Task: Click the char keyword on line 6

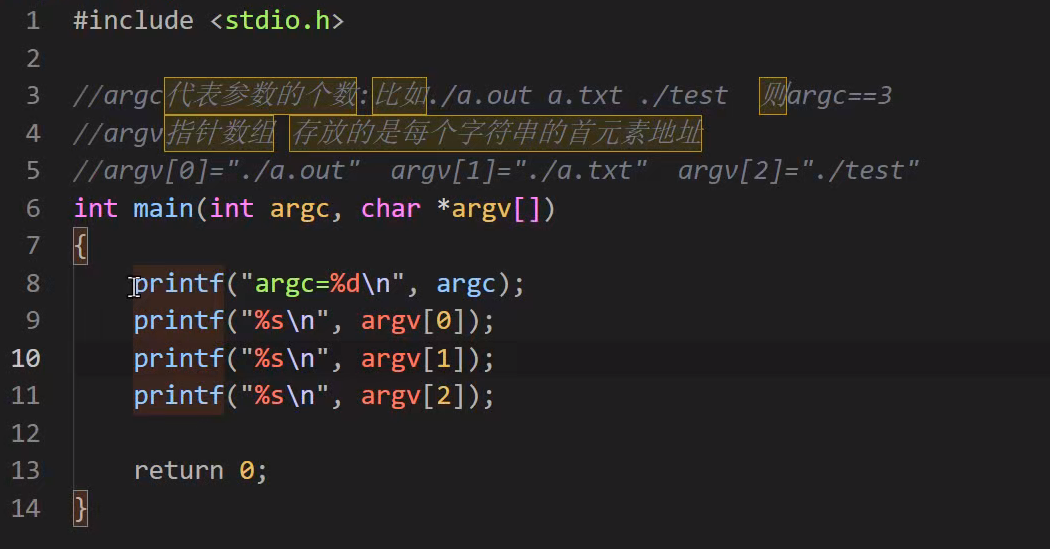Action: (391, 208)
